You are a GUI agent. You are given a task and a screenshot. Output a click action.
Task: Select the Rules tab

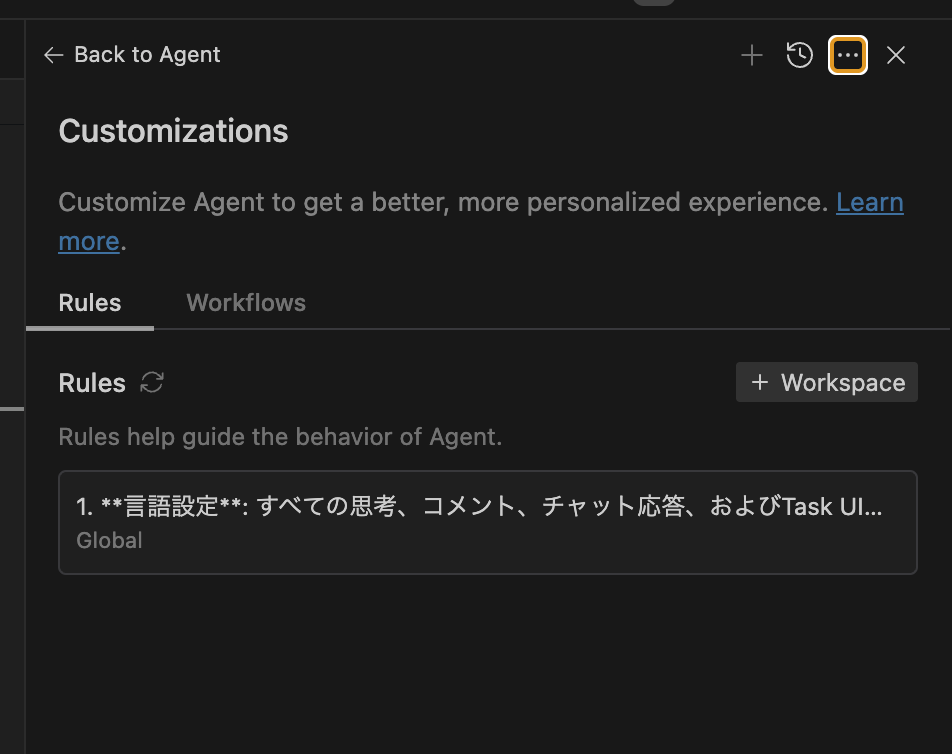tap(89, 303)
